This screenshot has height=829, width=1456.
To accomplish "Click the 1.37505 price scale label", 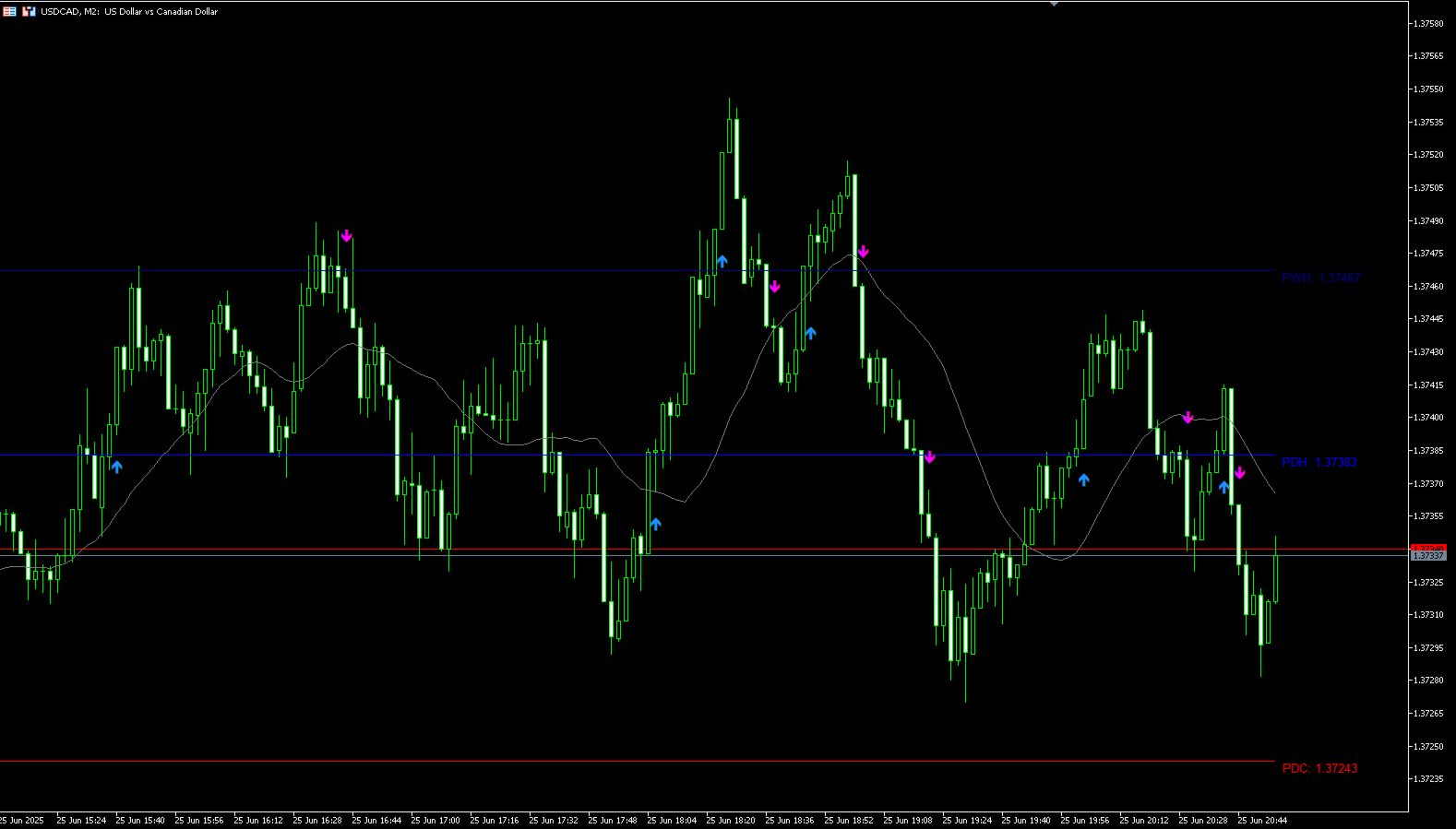I will pyautogui.click(x=1428, y=188).
